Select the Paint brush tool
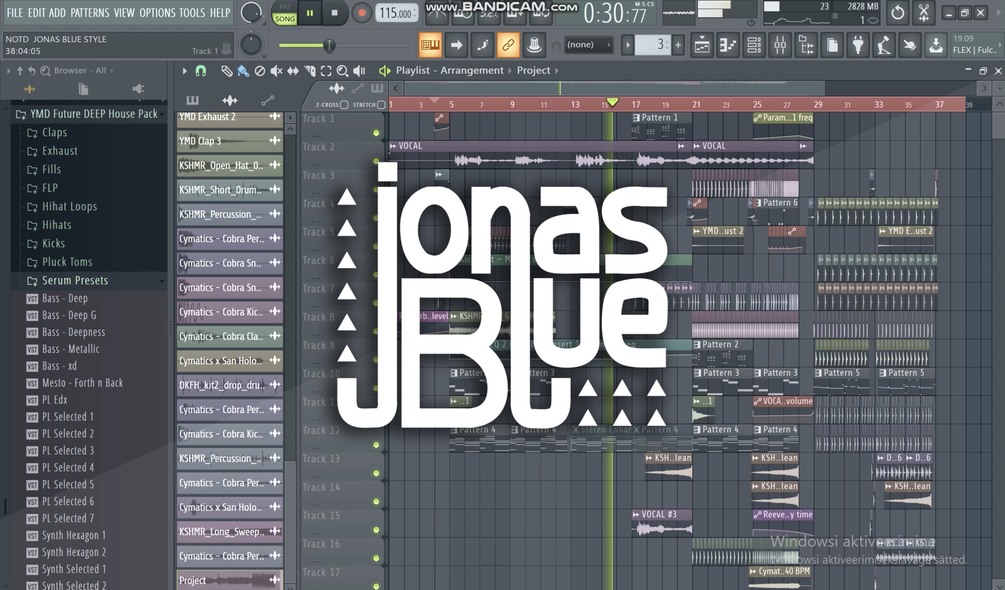Viewport: 1005px width, 590px height. (243, 70)
